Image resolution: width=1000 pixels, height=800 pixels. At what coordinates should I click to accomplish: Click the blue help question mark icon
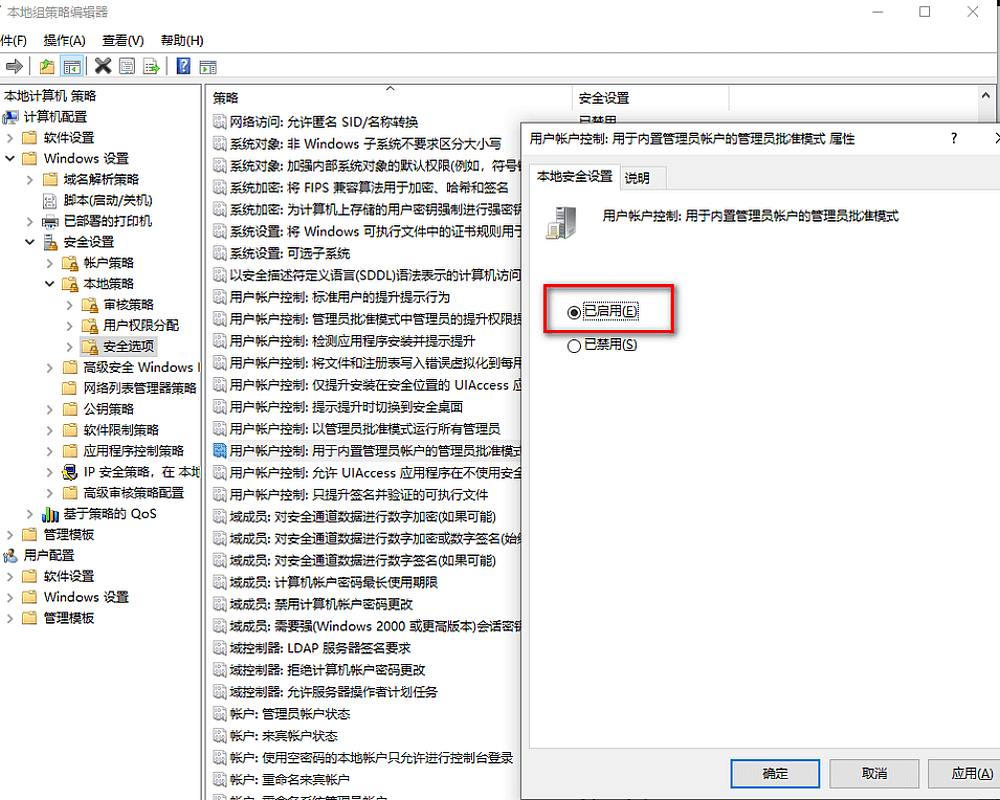pos(184,66)
